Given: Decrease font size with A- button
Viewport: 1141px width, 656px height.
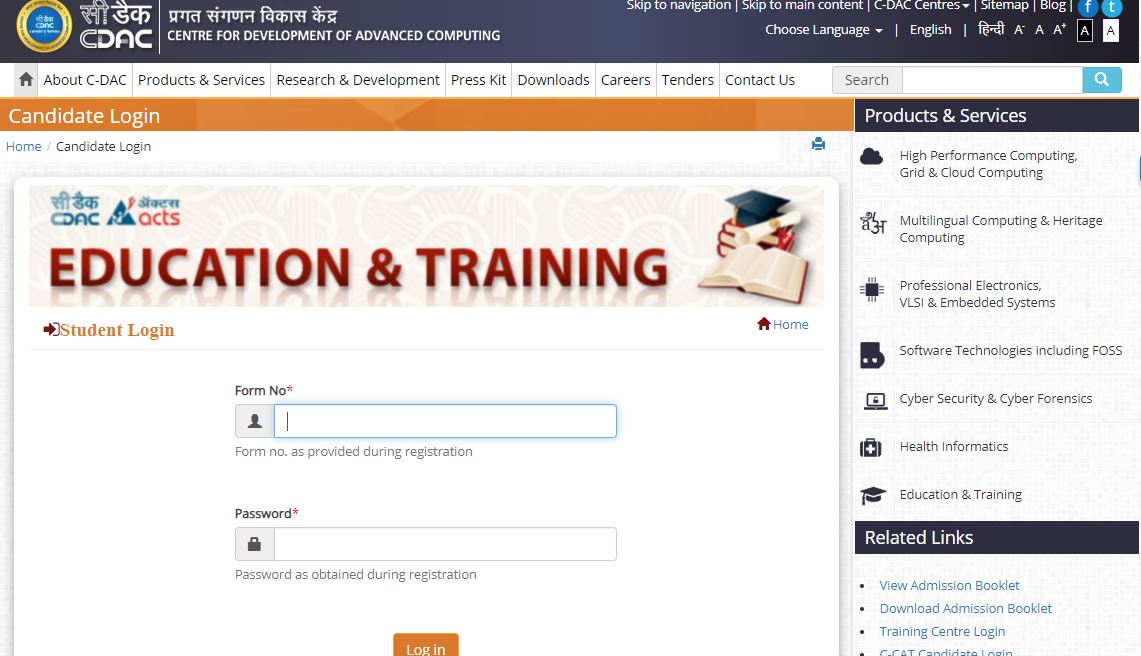Looking at the screenshot, I should coord(1019,30).
